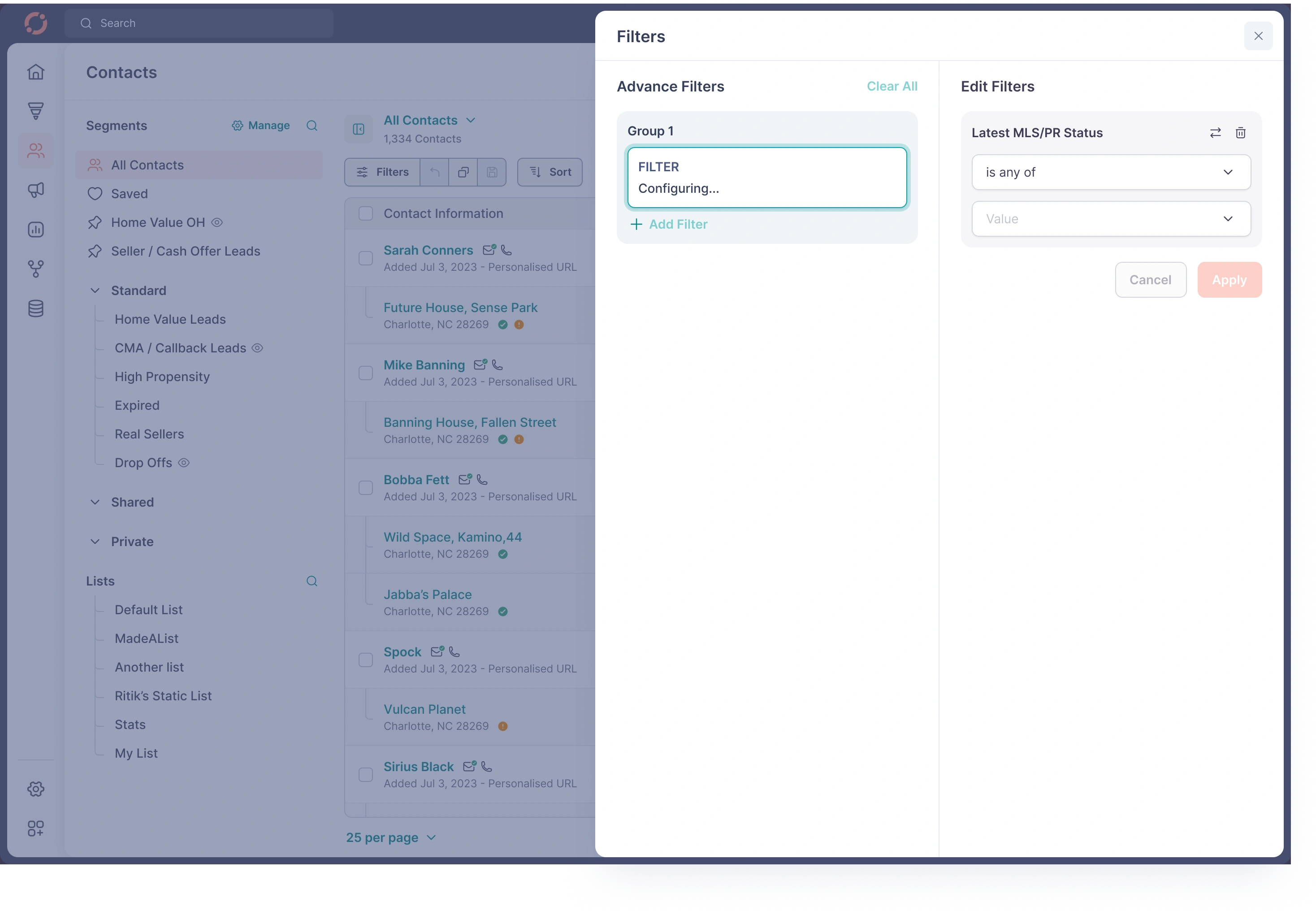Open the settings gear in sidebar
1316x911 pixels.
(x=36, y=789)
